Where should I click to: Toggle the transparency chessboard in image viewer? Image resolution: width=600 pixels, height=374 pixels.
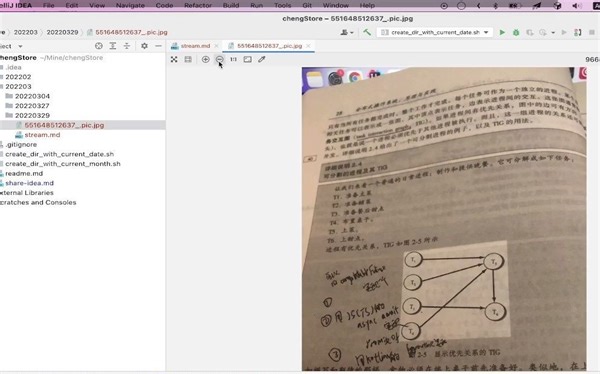point(174,59)
